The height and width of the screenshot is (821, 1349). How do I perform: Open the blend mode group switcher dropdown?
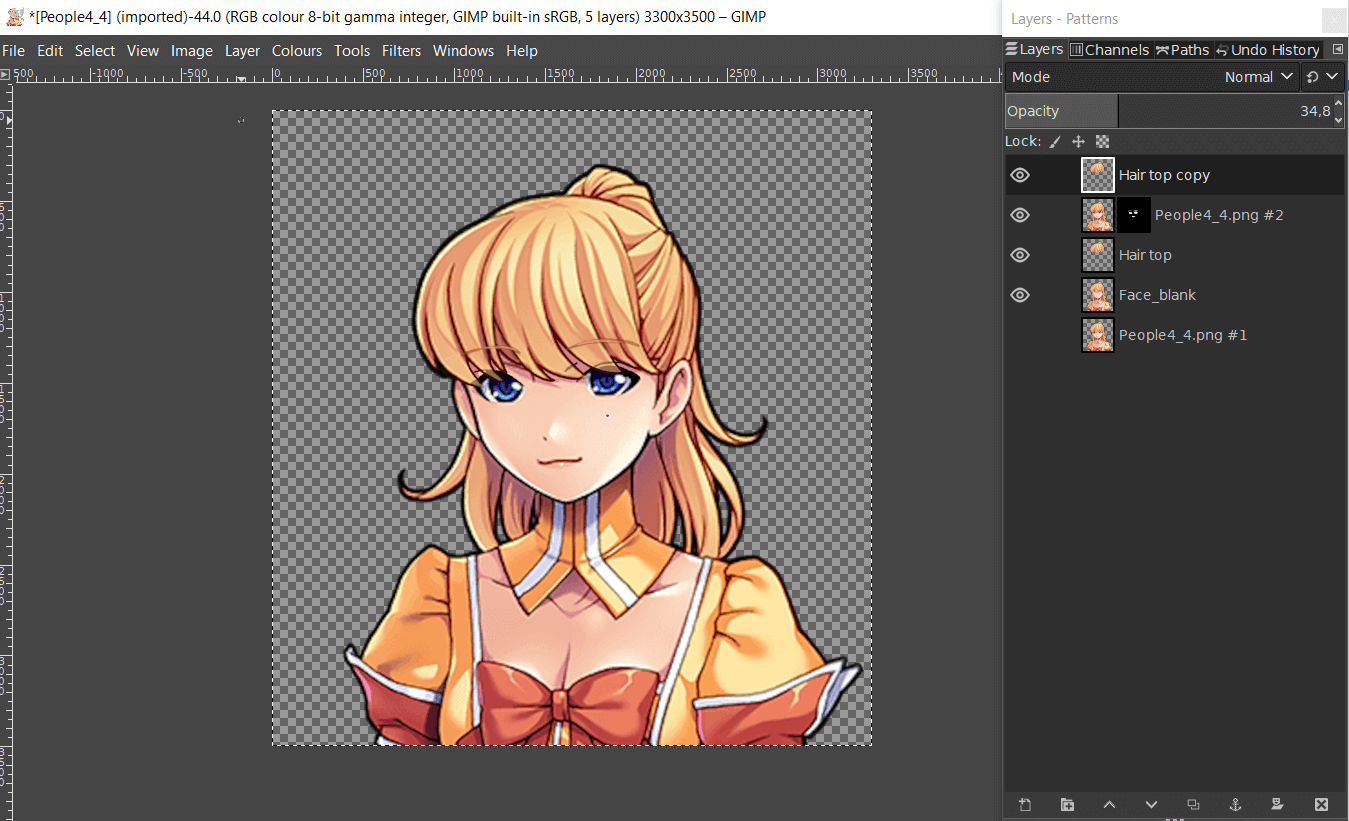coord(1323,77)
